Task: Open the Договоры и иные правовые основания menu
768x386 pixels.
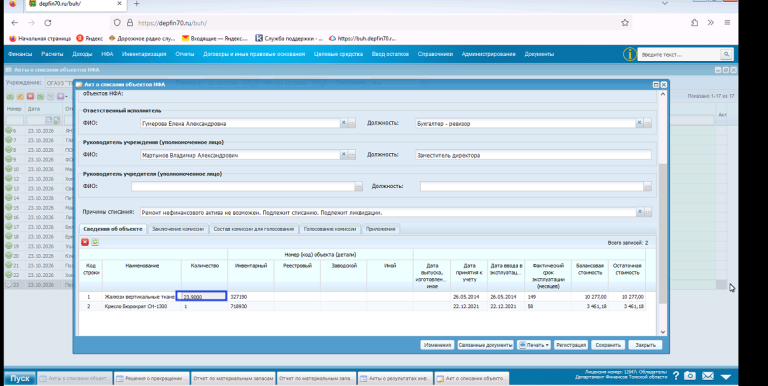Action: [x=254, y=54]
